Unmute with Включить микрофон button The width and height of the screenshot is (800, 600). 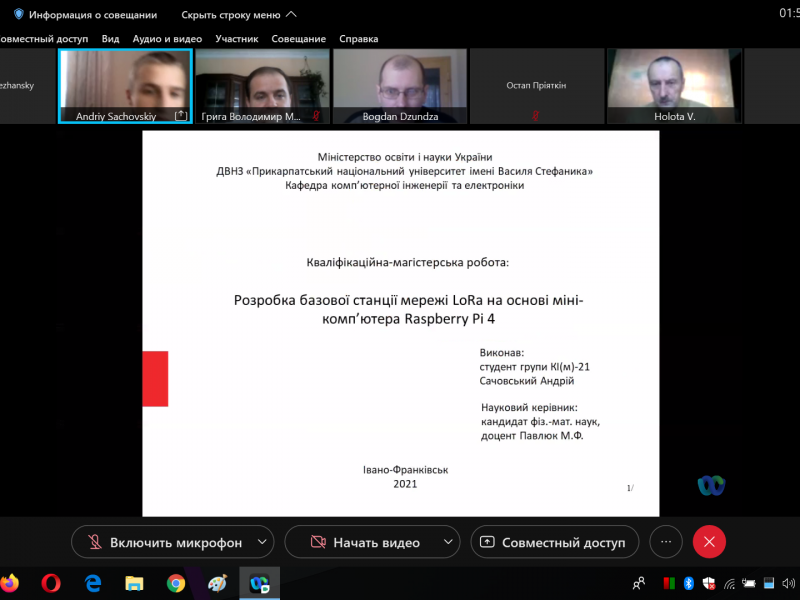coord(164,542)
